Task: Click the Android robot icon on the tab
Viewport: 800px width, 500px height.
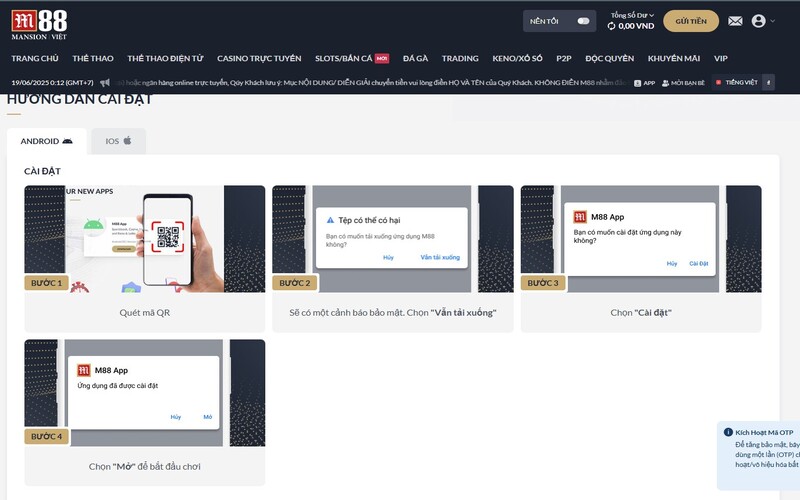Action: coord(67,141)
